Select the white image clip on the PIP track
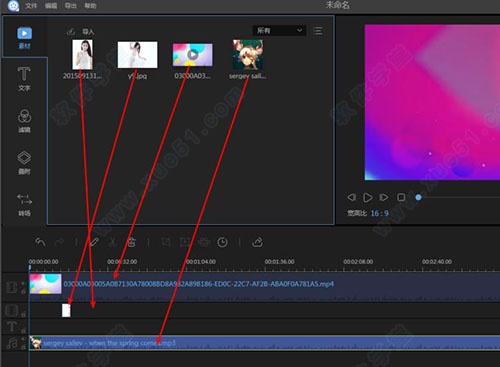This screenshot has width=500, height=367. point(66,310)
